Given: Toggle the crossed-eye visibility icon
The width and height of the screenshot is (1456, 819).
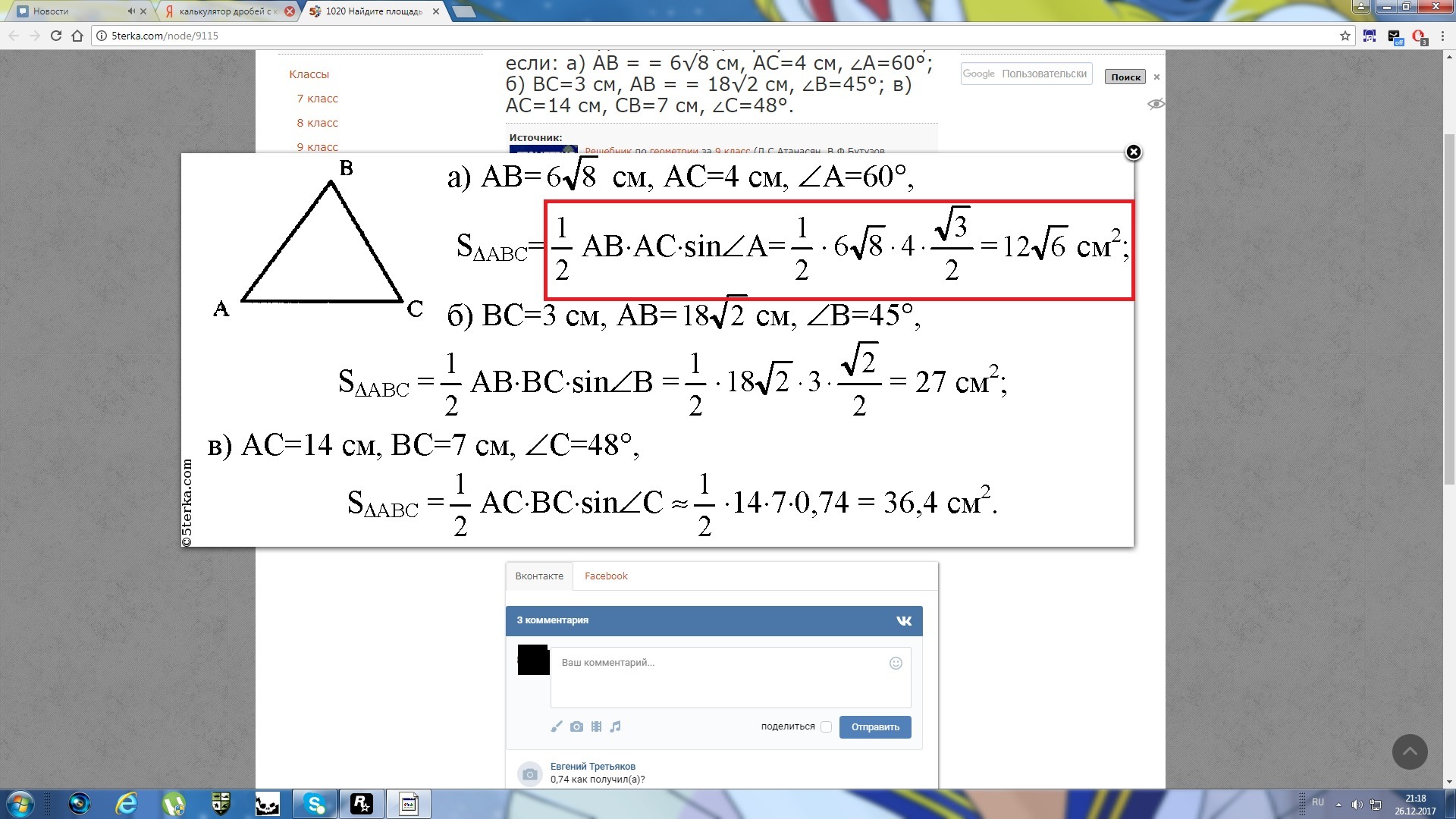Looking at the screenshot, I should point(1155,104).
